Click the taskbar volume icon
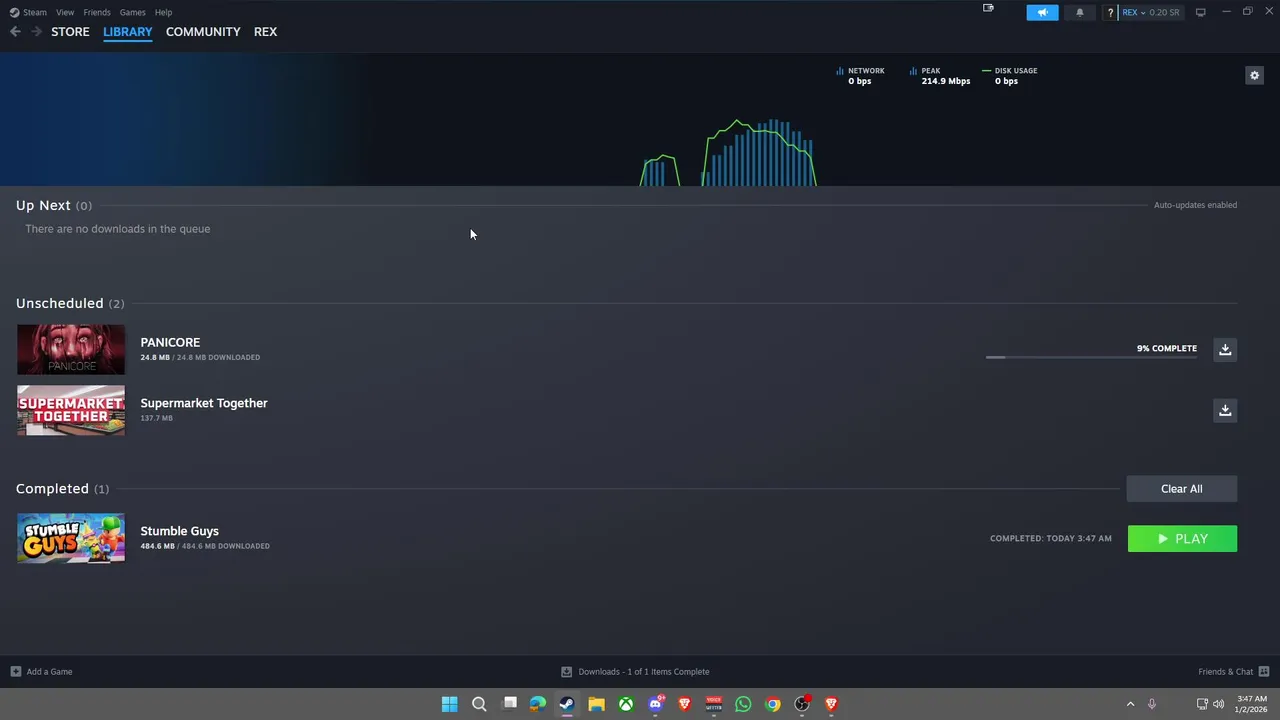The height and width of the screenshot is (720, 1280). coord(1218,704)
